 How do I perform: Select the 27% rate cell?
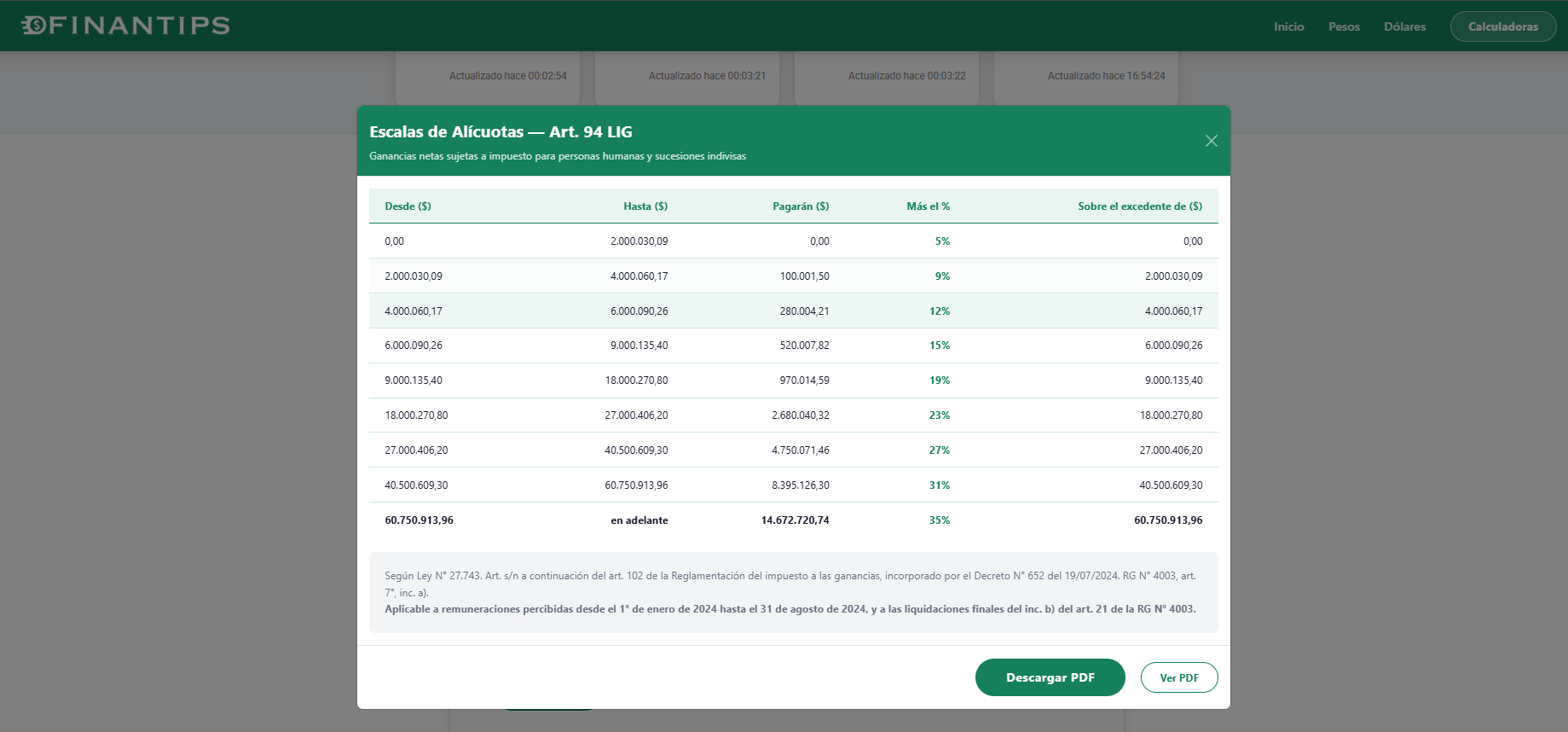coord(940,450)
